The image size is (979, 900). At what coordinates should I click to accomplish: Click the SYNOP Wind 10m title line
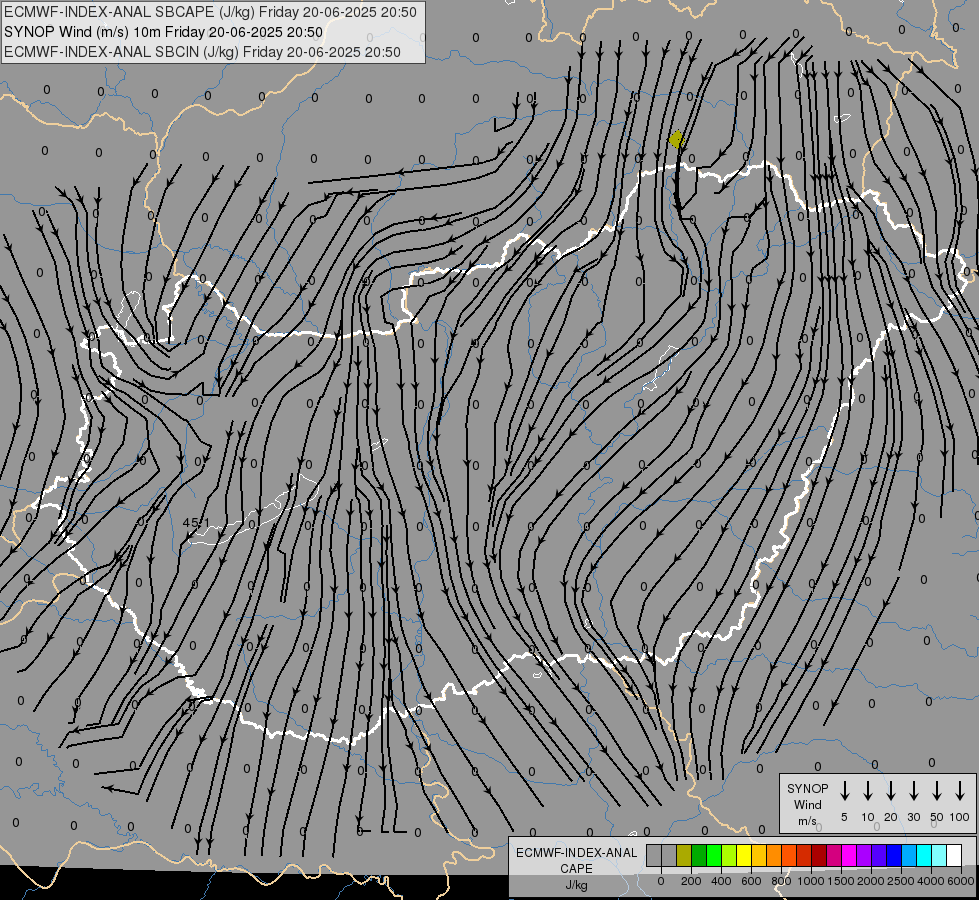[163, 32]
